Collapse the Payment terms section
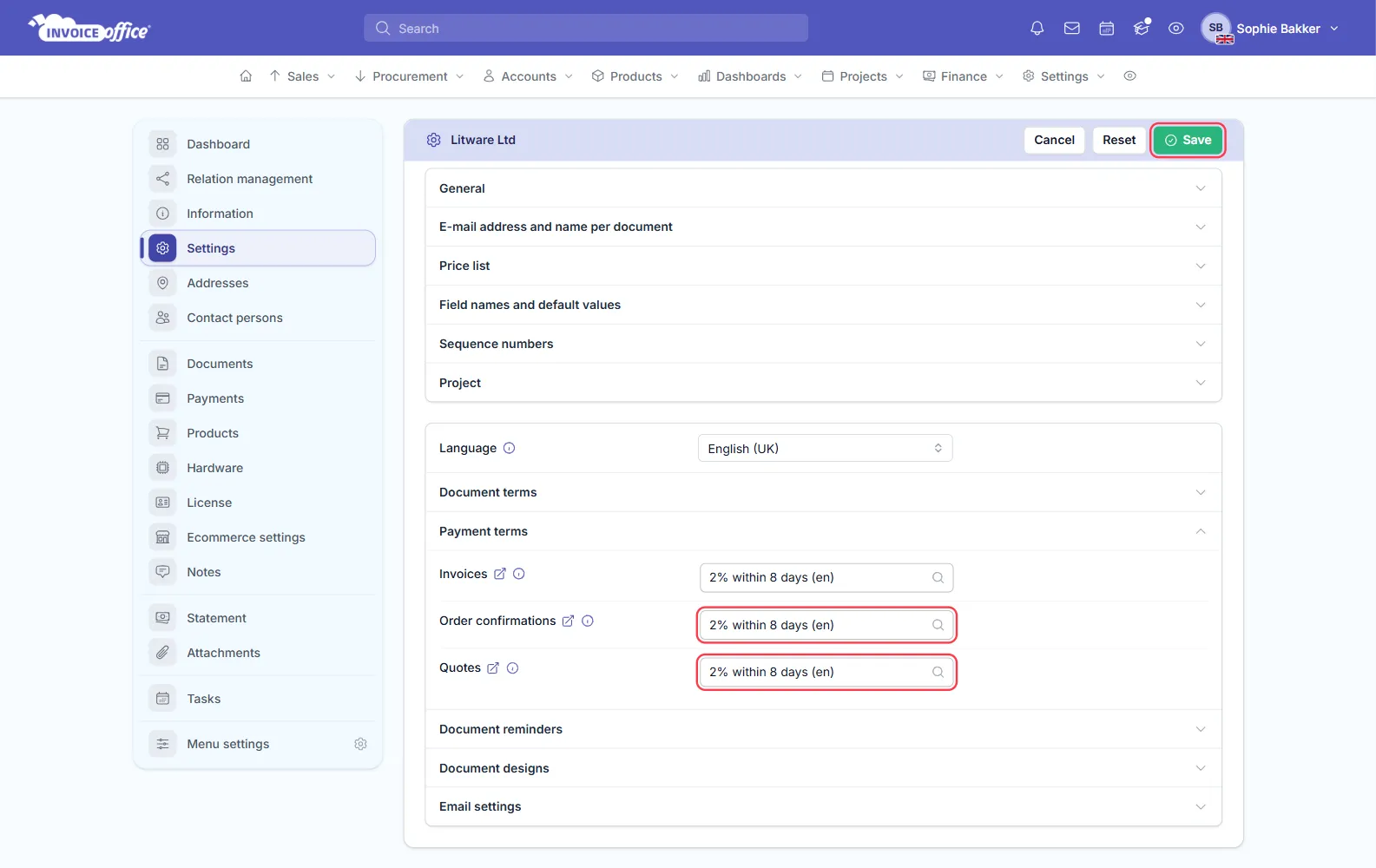 point(823,531)
